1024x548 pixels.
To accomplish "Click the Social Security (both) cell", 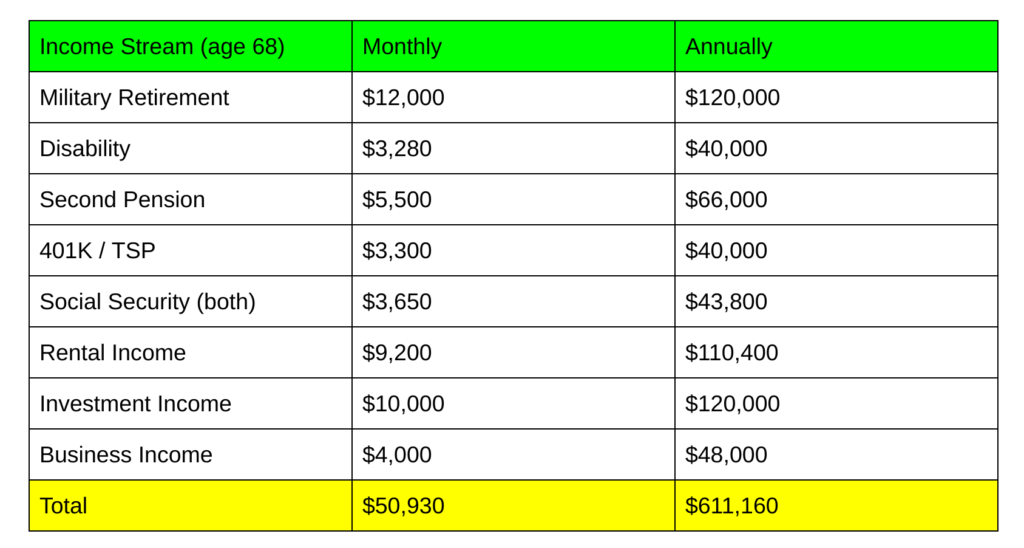I will [147, 302].
